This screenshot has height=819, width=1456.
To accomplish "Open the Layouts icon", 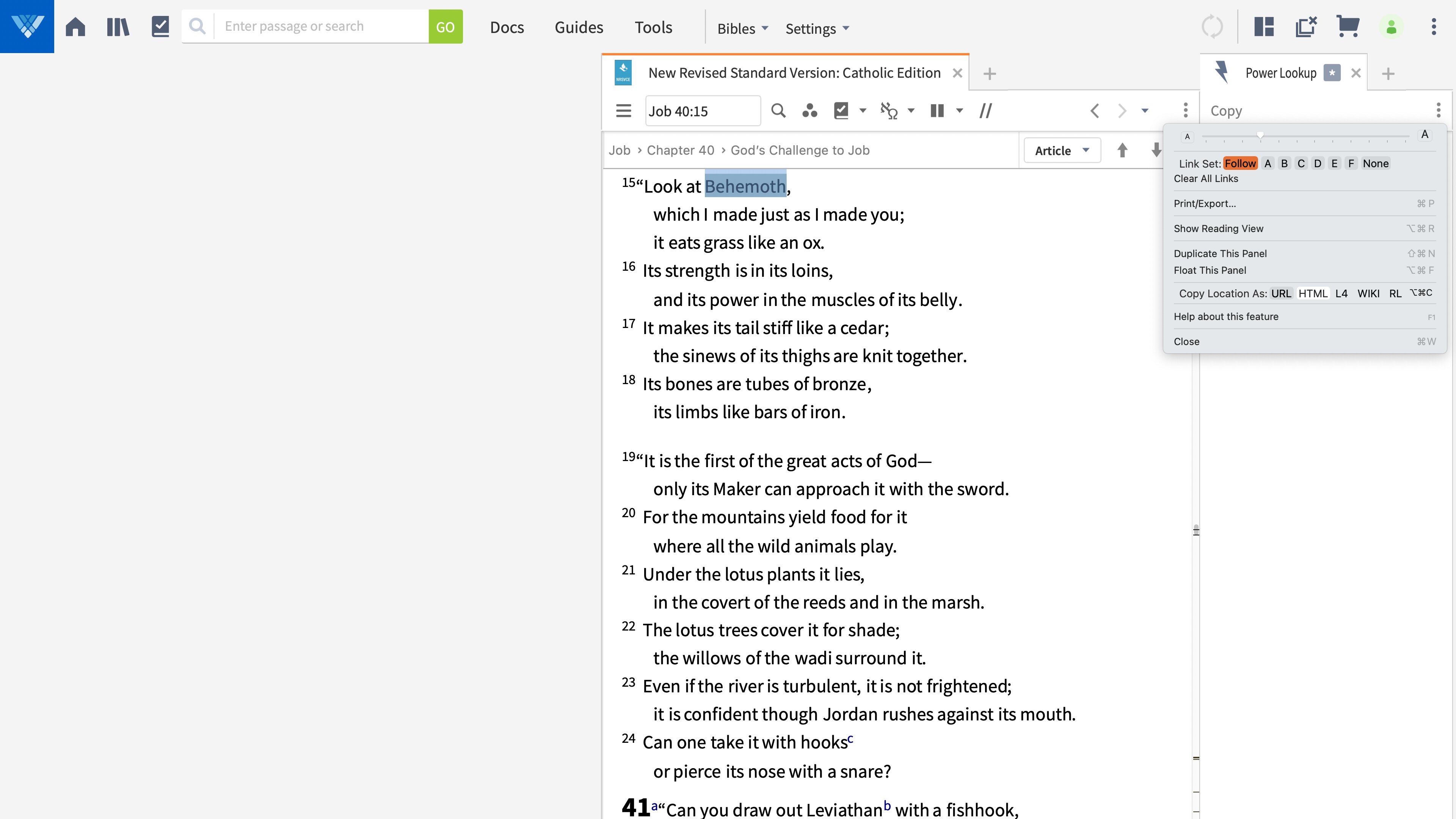I will (x=1264, y=27).
